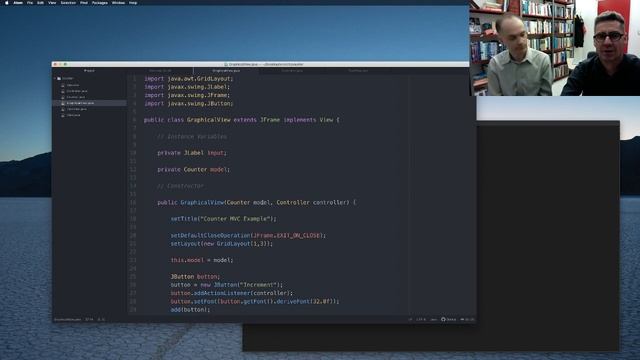This screenshot has height=360, width=640.
Task: Click 'private JLabel input;' line
Action: (192, 153)
